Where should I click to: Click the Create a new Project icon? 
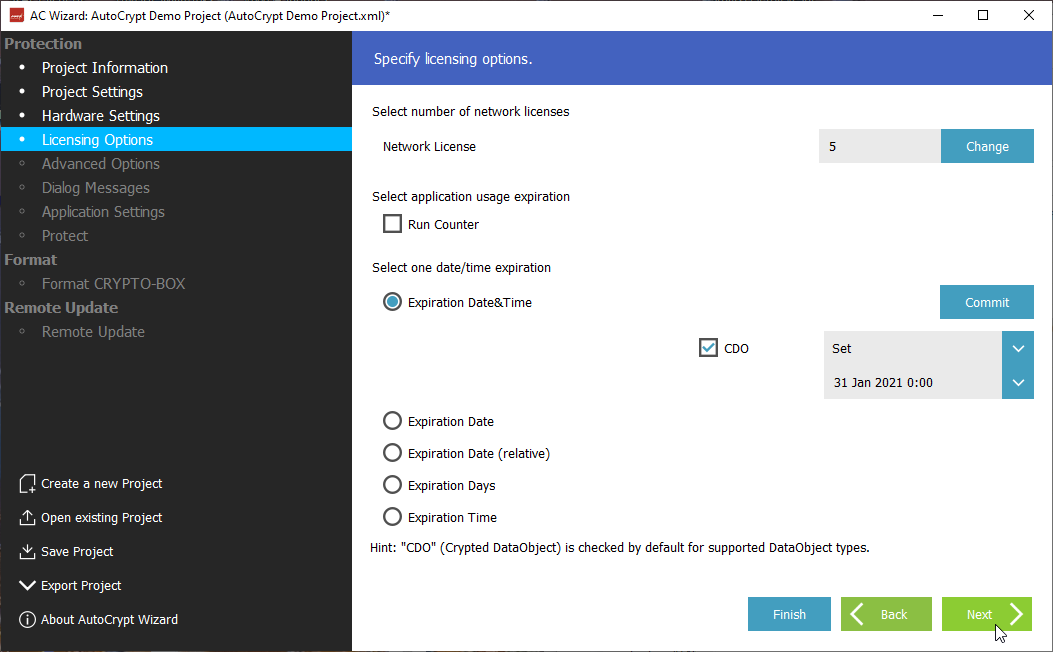pos(27,484)
